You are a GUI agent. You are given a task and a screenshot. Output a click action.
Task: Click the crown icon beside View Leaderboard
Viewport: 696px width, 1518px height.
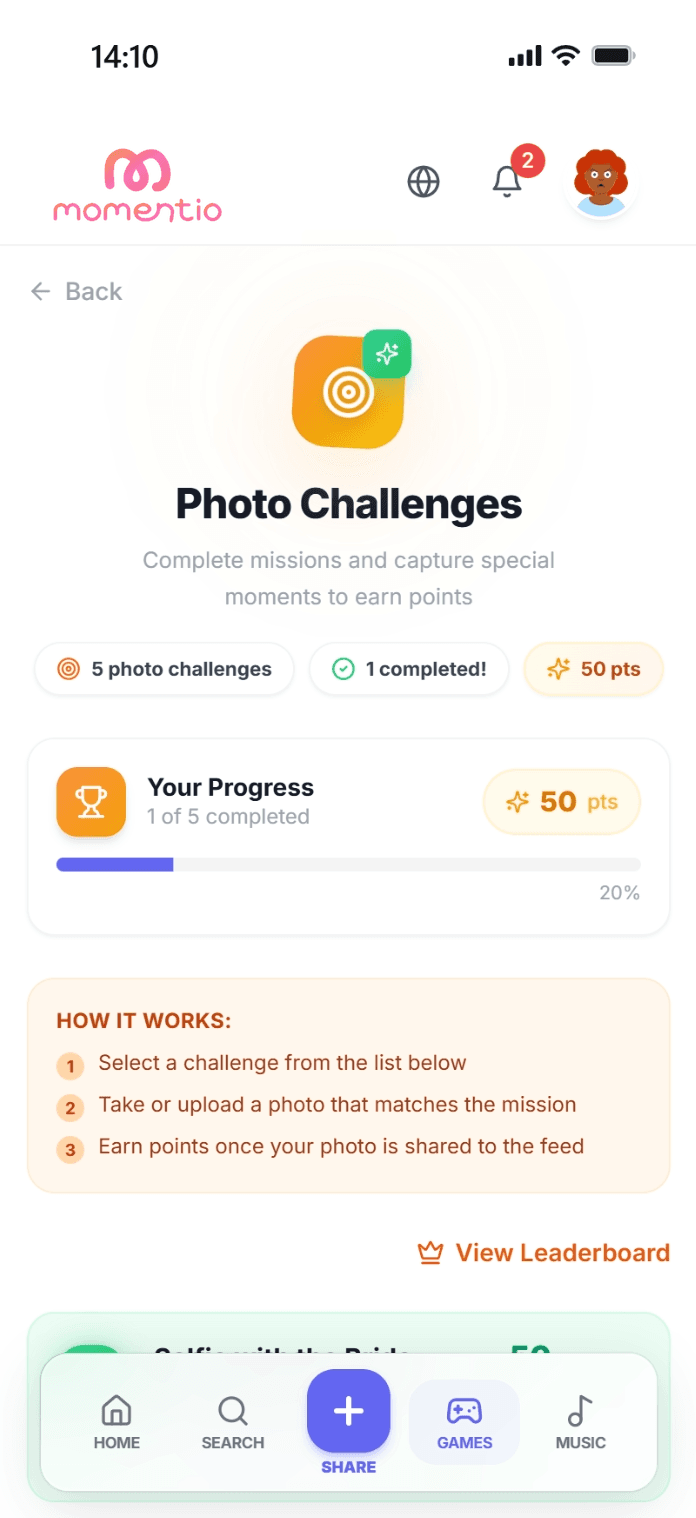[x=430, y=1253]
